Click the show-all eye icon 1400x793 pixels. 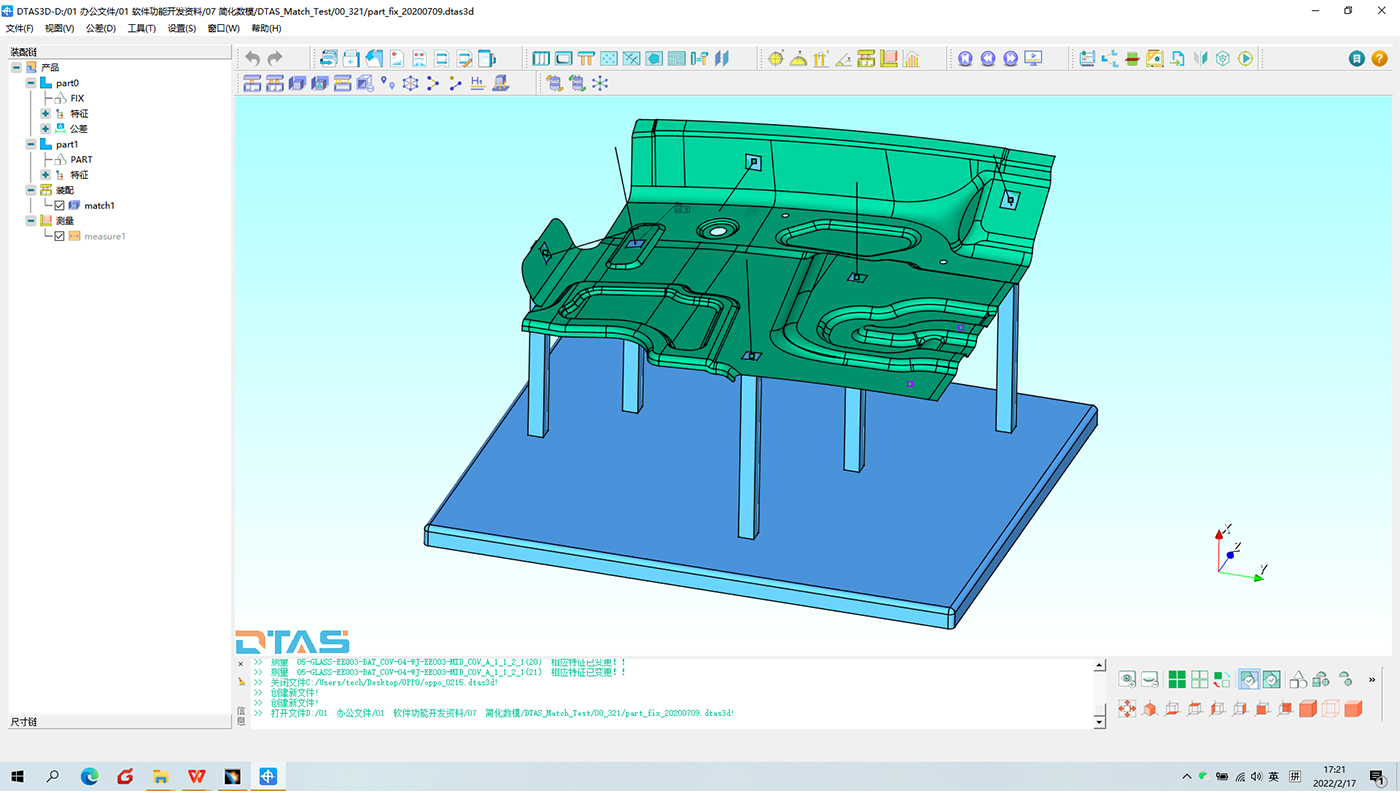1127,680
